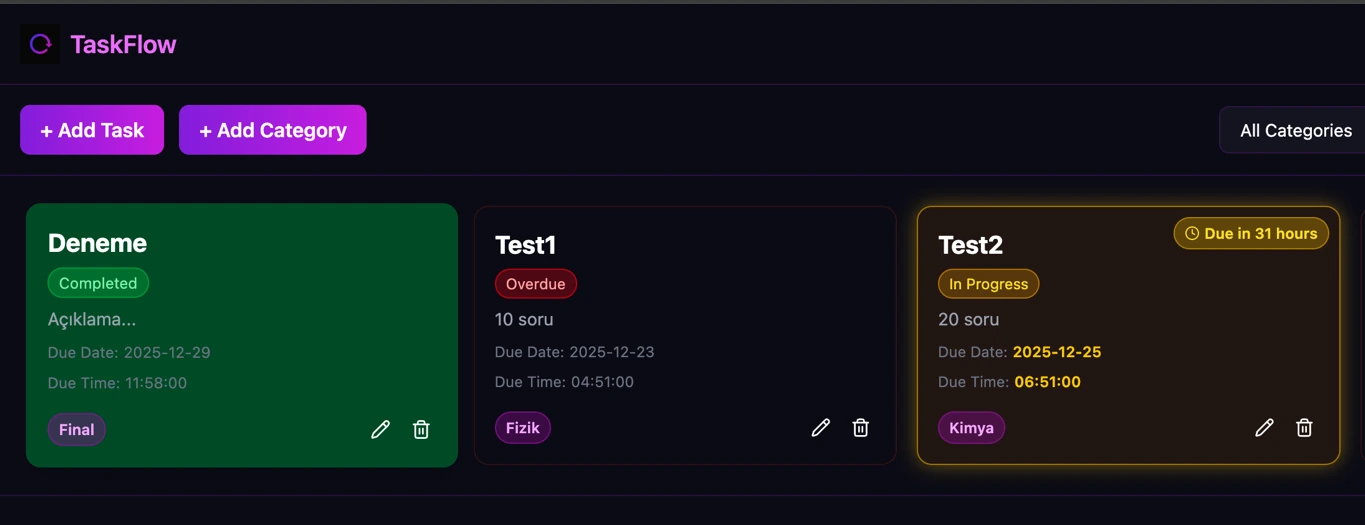Viewport: 1365px width, 525px height.
Task: Click the TaskFlow logo icon
Action: 40,44
